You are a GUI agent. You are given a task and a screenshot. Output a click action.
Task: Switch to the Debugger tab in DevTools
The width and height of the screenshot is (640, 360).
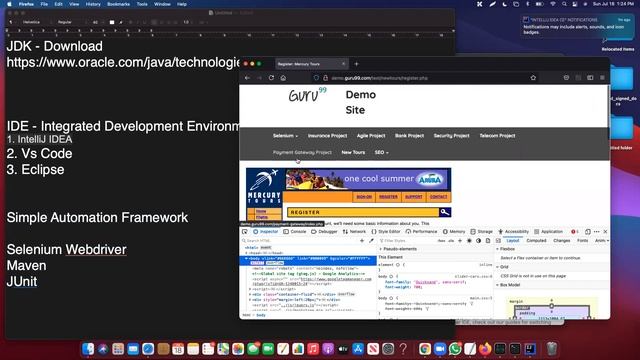324,231
